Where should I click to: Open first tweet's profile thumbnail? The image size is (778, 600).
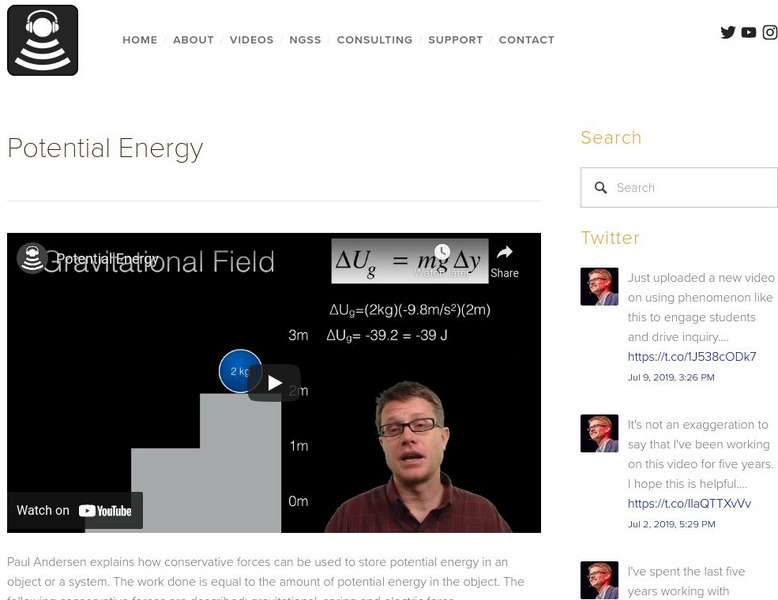click(599, 286)
